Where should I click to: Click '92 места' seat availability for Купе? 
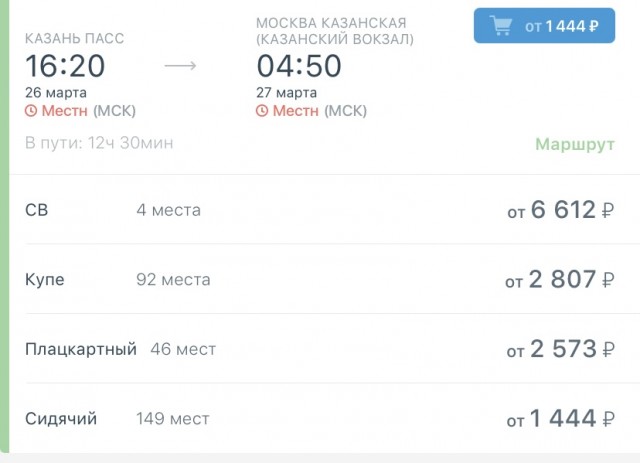(173, 280)
